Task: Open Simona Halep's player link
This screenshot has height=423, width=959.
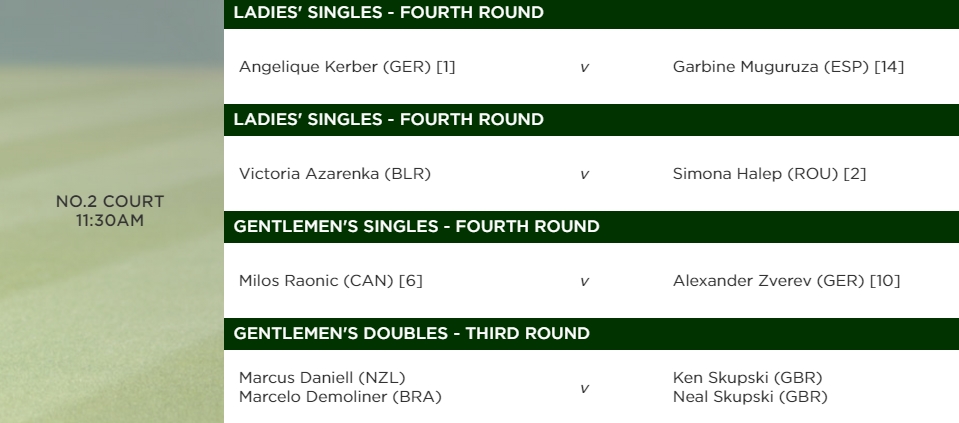Action: [x=769, y=174]
